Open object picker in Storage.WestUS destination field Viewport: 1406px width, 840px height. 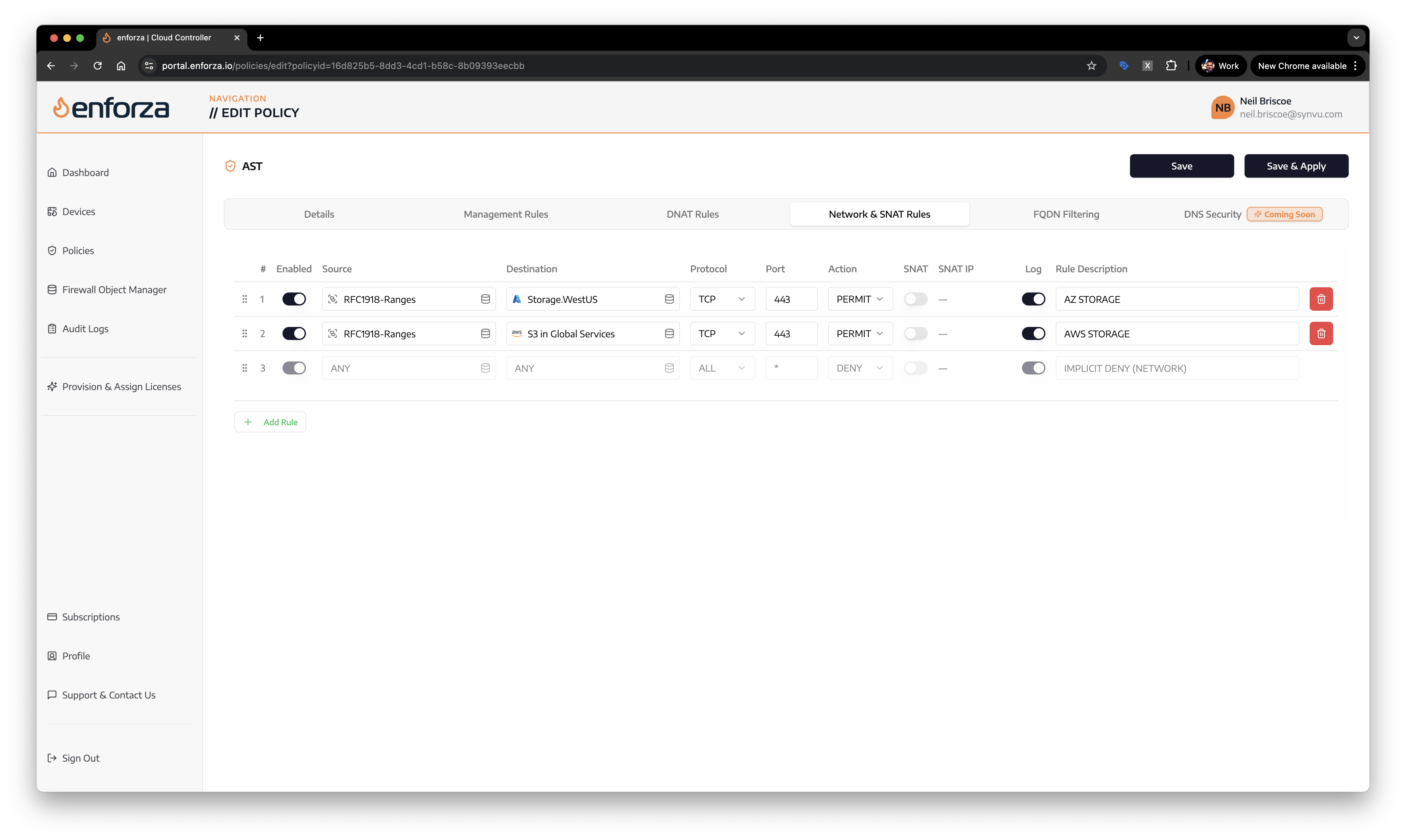coord(669,299)
